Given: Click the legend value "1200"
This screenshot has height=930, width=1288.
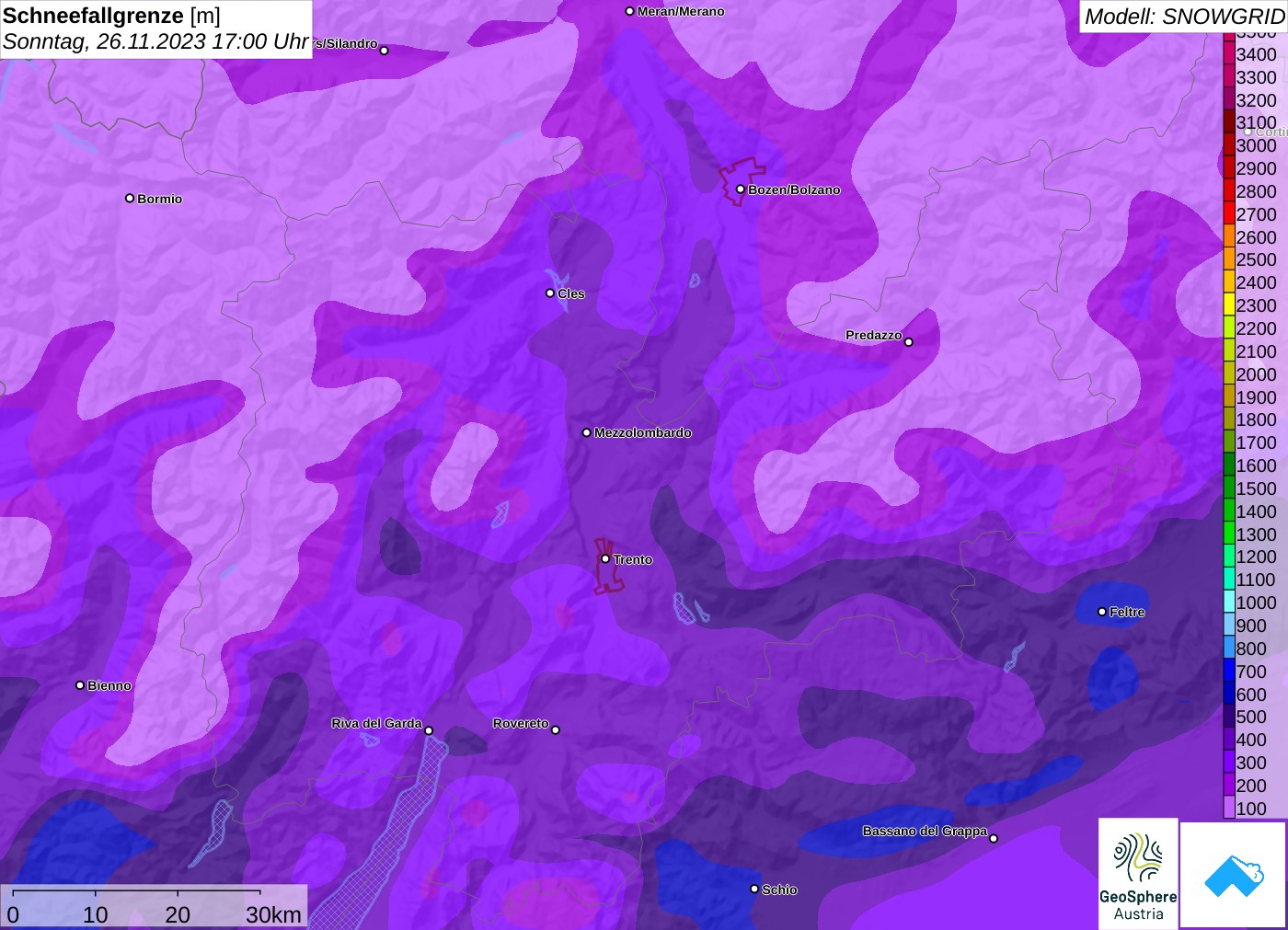Looking at the screenshot, I should [x=1256, y=557].
